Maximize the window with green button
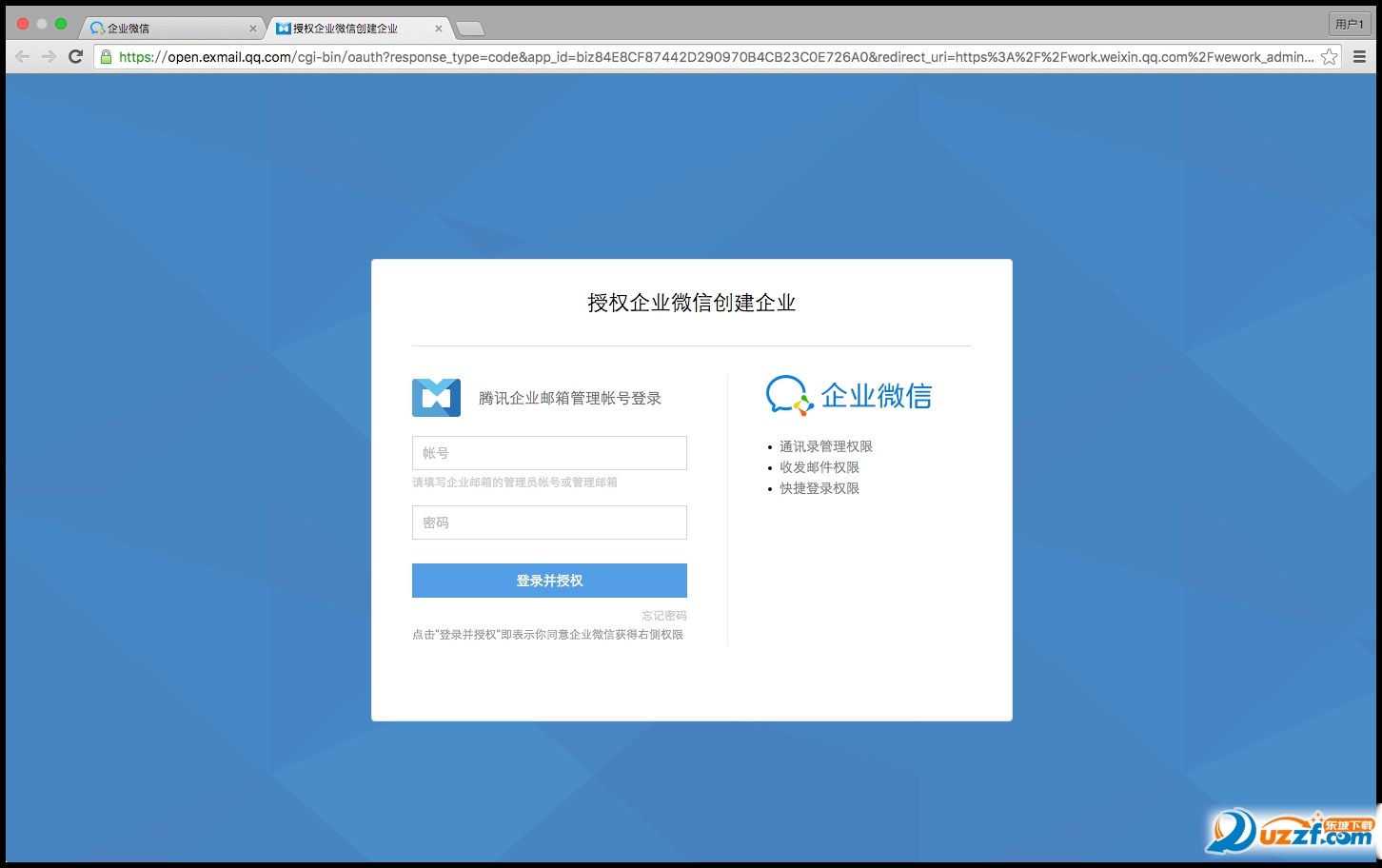1382x868 pixels. [61, 24]
